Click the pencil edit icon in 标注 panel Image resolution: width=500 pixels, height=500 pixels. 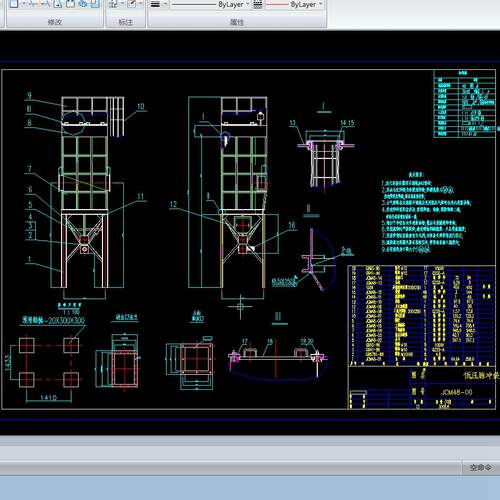(132, 4)
